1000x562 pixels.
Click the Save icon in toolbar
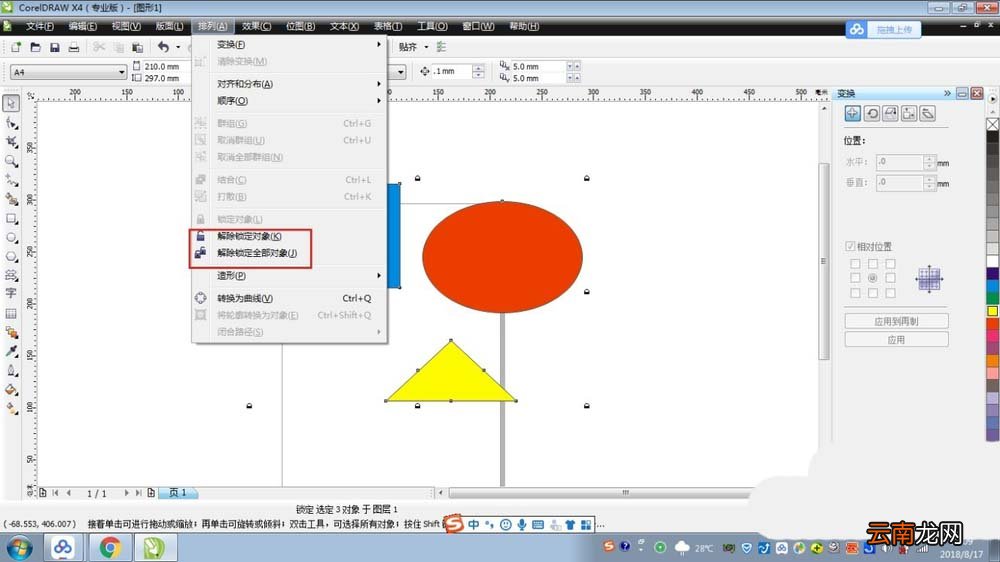pyautogui.click(x=55, y=47)
